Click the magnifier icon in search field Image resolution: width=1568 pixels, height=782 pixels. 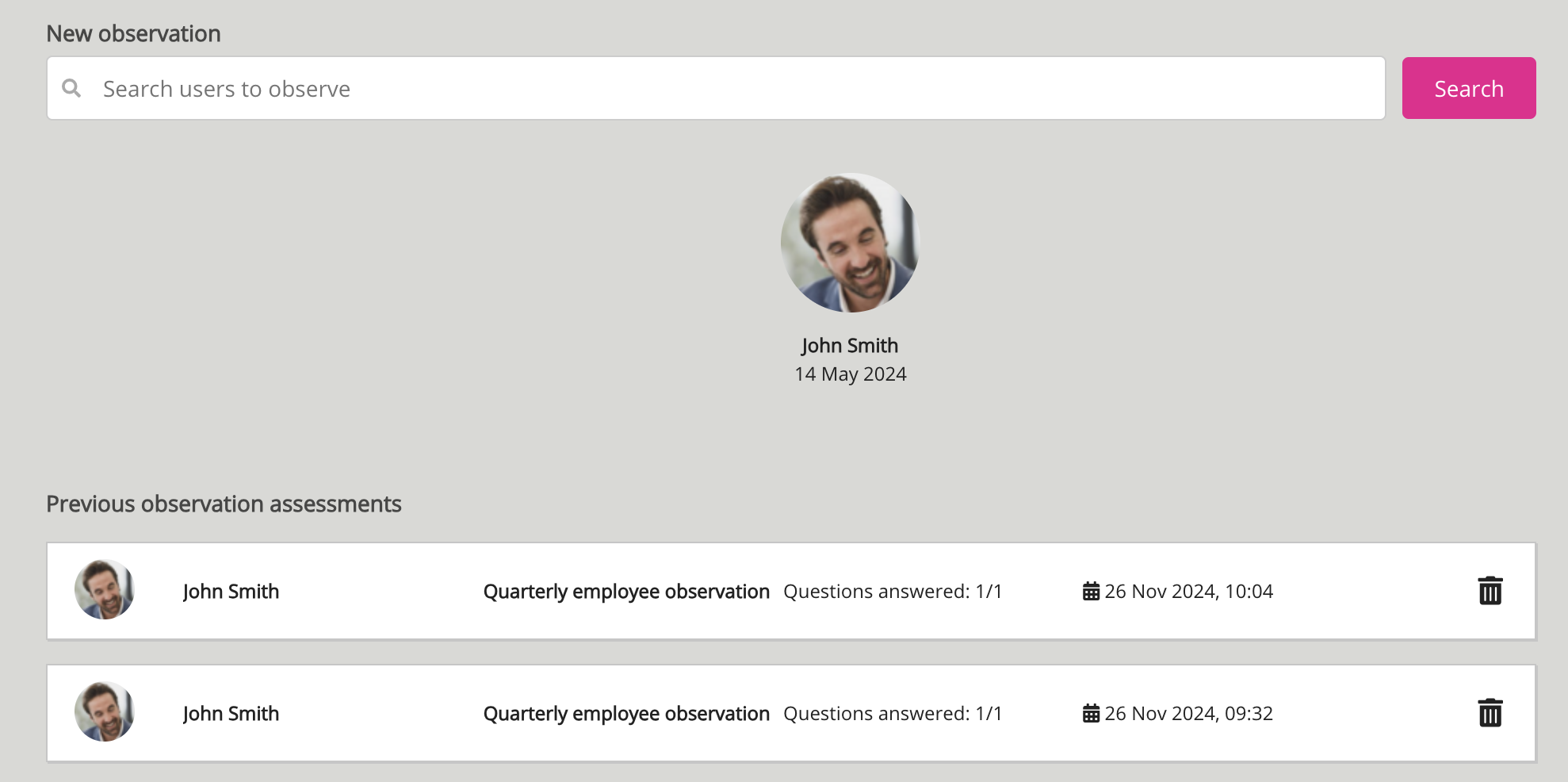tap(71, 88)
